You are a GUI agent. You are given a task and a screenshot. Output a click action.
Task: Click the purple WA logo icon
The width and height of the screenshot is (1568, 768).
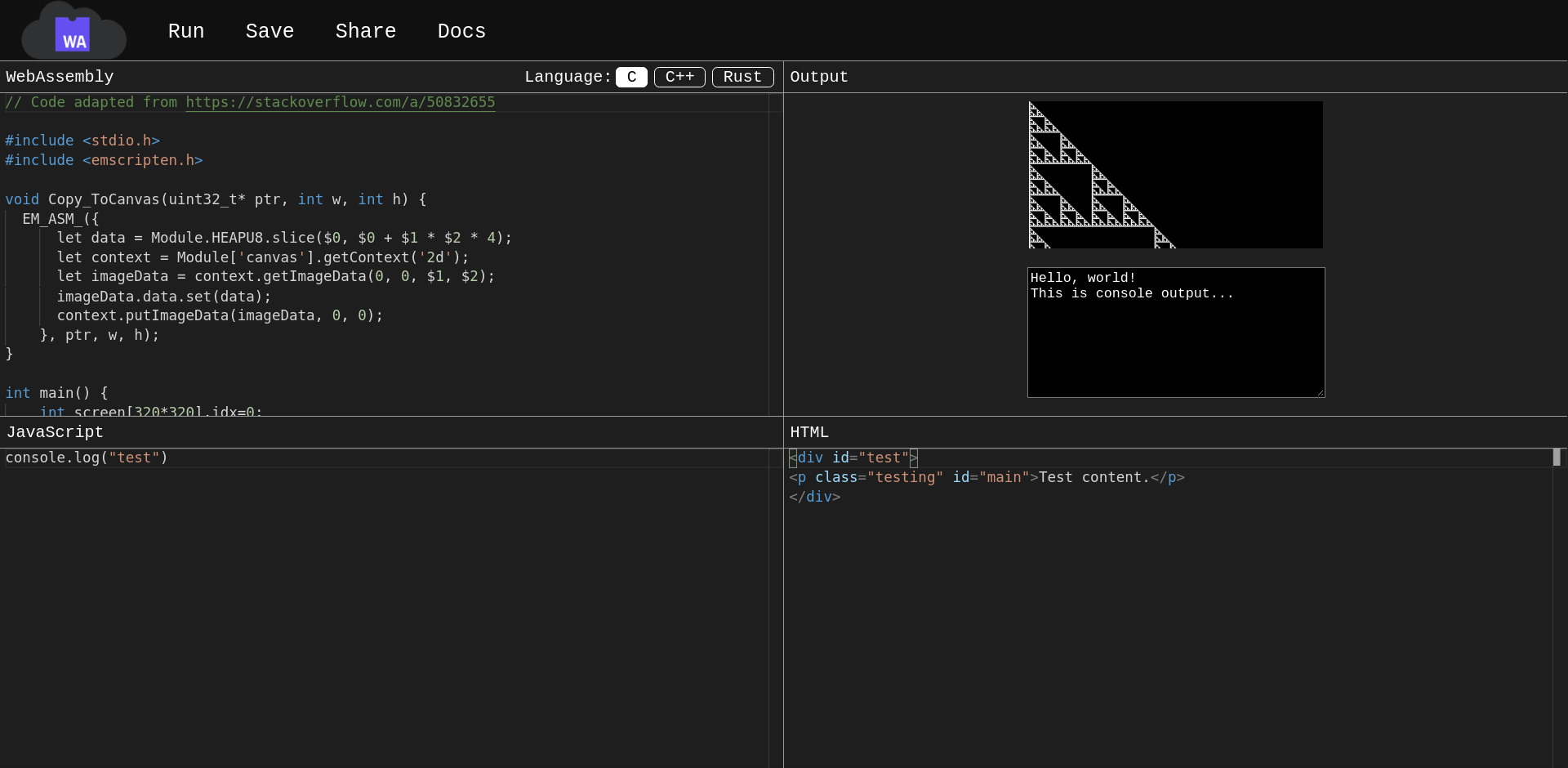[x=73, y=34]
